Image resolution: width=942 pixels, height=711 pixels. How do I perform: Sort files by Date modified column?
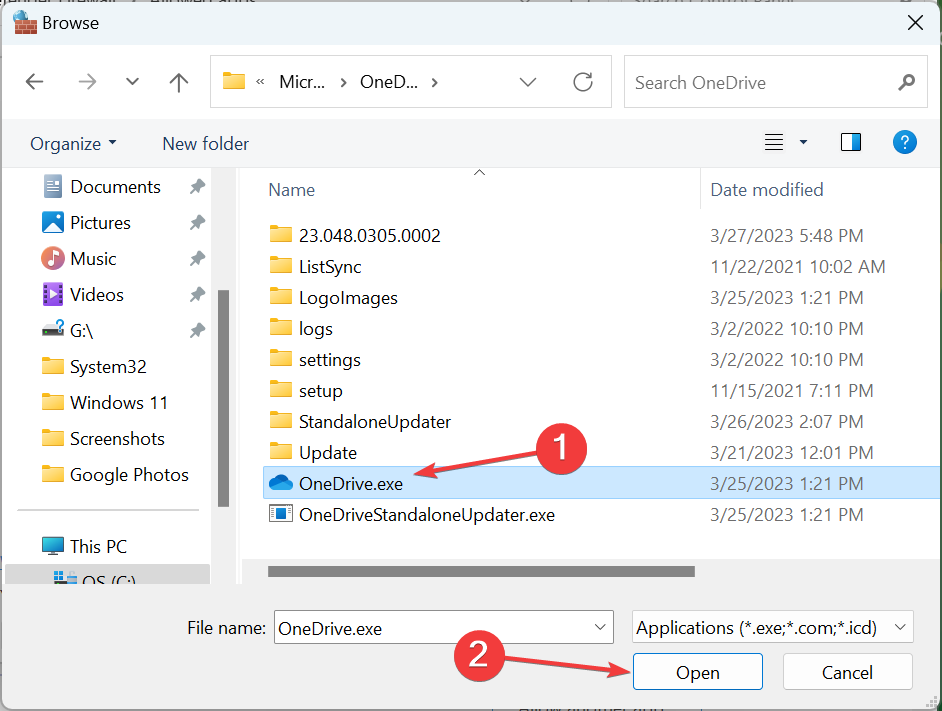(x=767, y=190)
